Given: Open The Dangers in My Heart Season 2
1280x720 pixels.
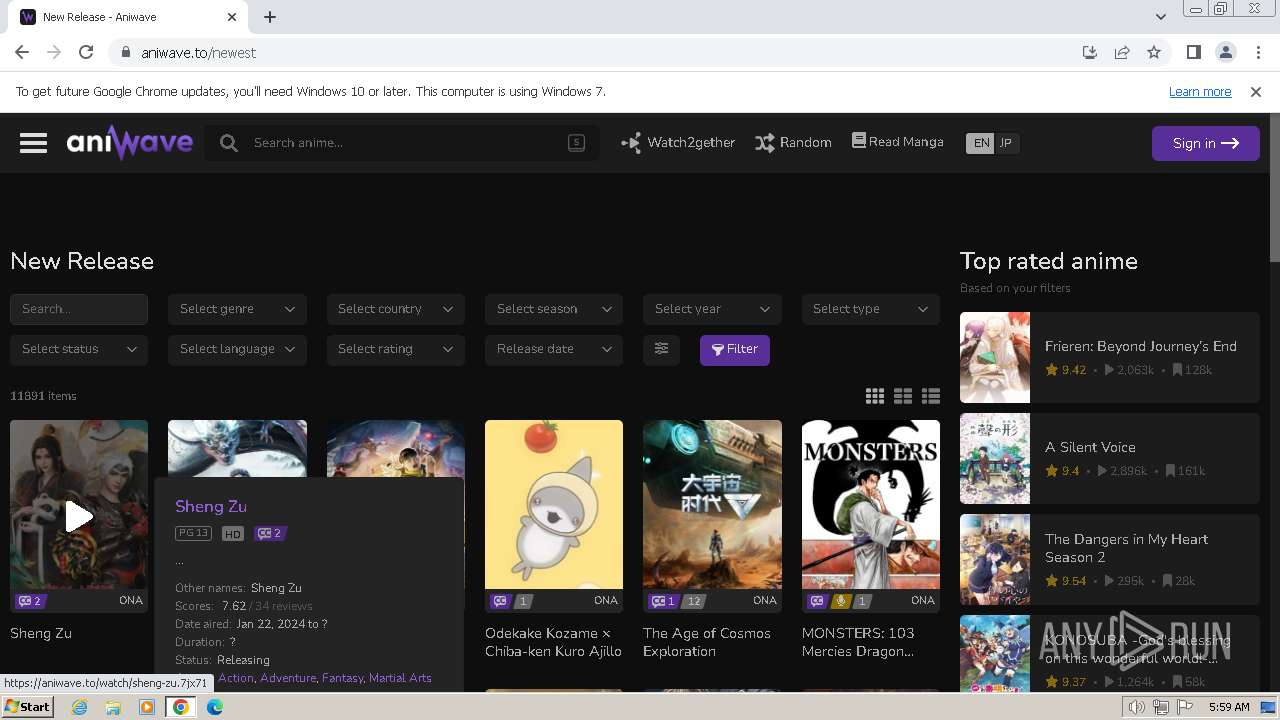Looking at the screenshot, I should pyautogui.click(x=1110, y=559).
